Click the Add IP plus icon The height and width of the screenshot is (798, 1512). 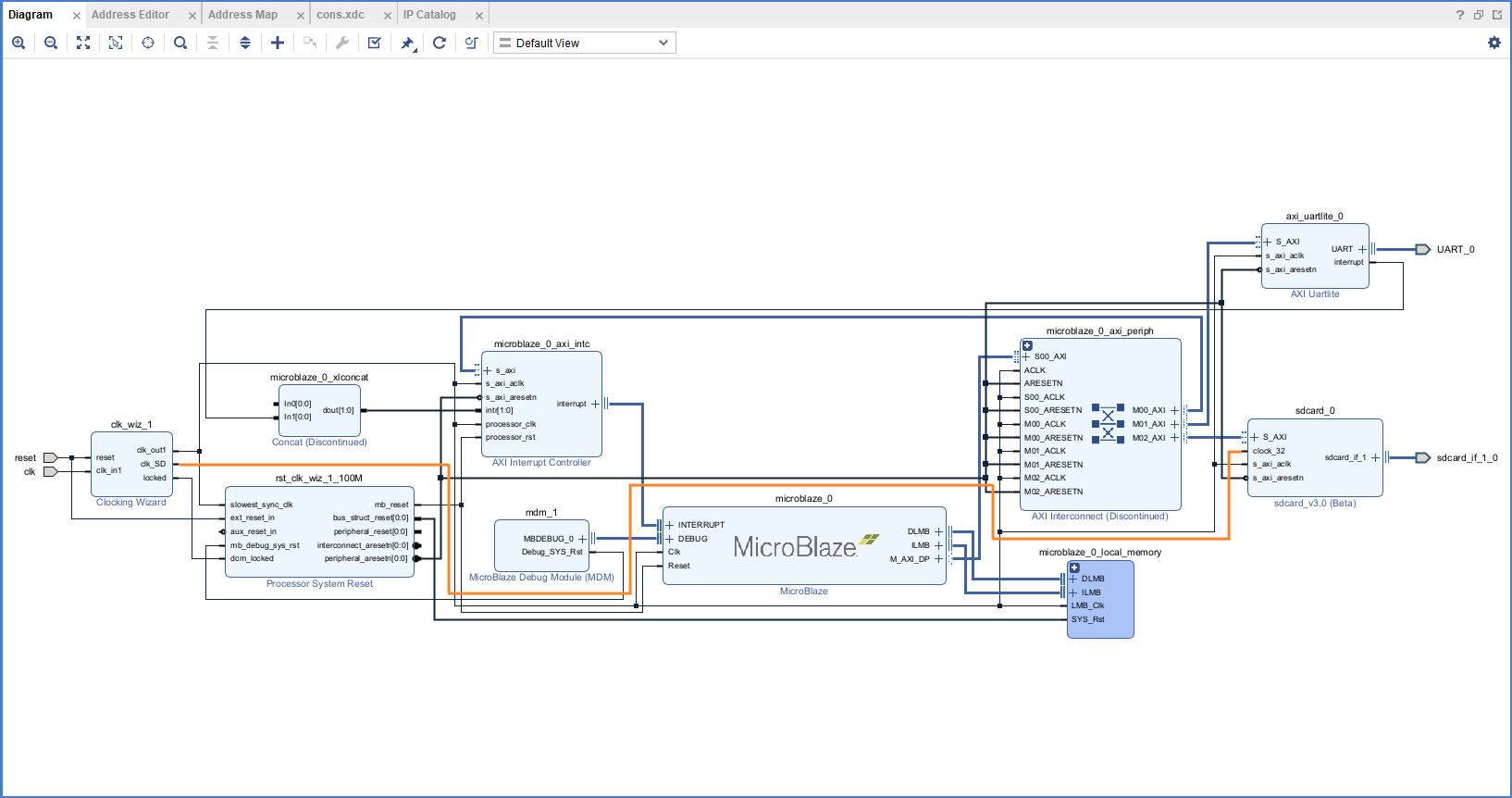(x=278, y=43)
